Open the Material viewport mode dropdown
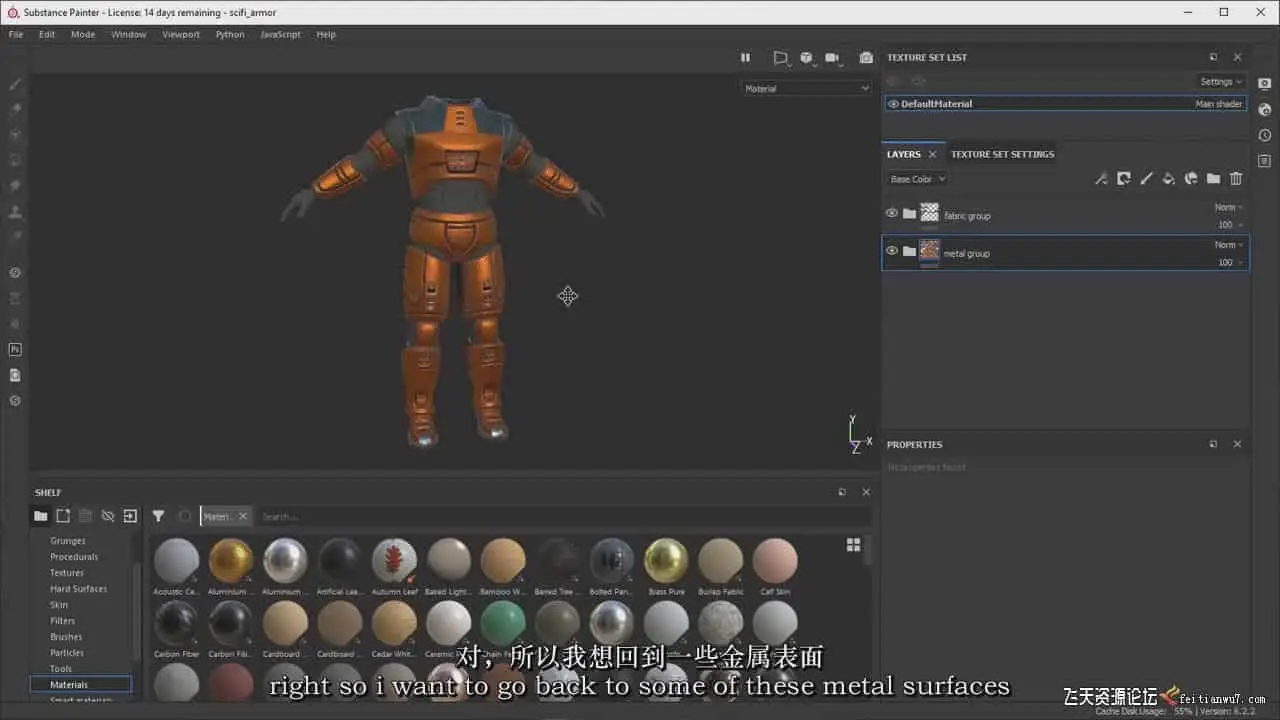The image size is (1280, 720). coord(806,88)
